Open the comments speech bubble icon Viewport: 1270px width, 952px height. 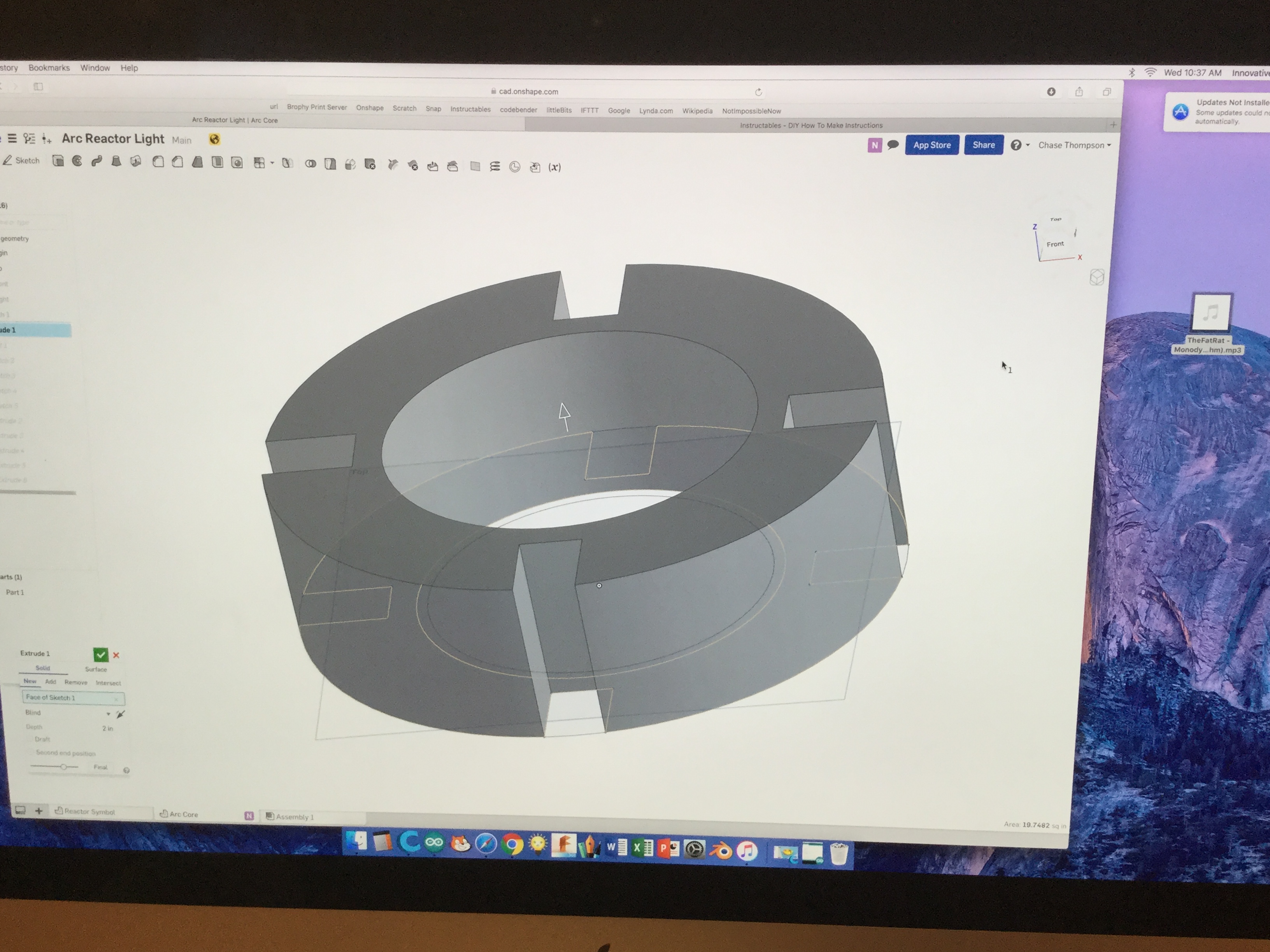tap(893, 145)
